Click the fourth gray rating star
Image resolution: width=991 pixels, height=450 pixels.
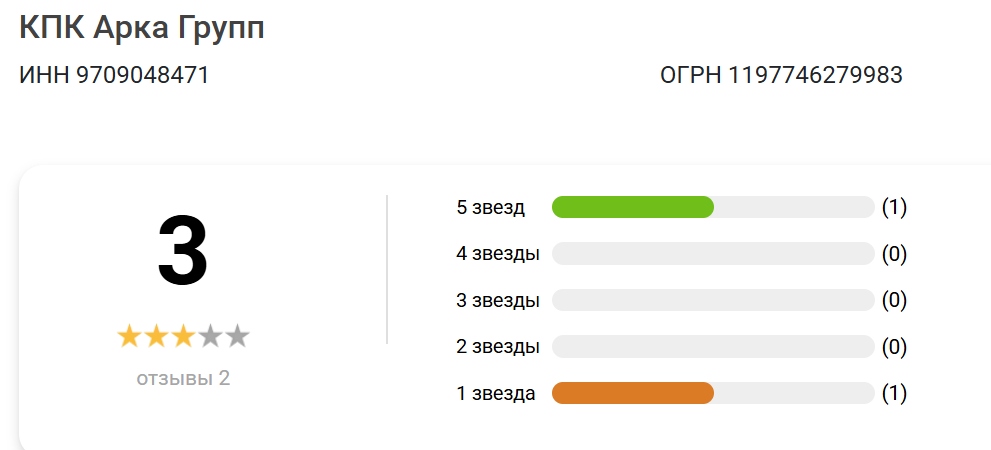(x=210, y=336)
